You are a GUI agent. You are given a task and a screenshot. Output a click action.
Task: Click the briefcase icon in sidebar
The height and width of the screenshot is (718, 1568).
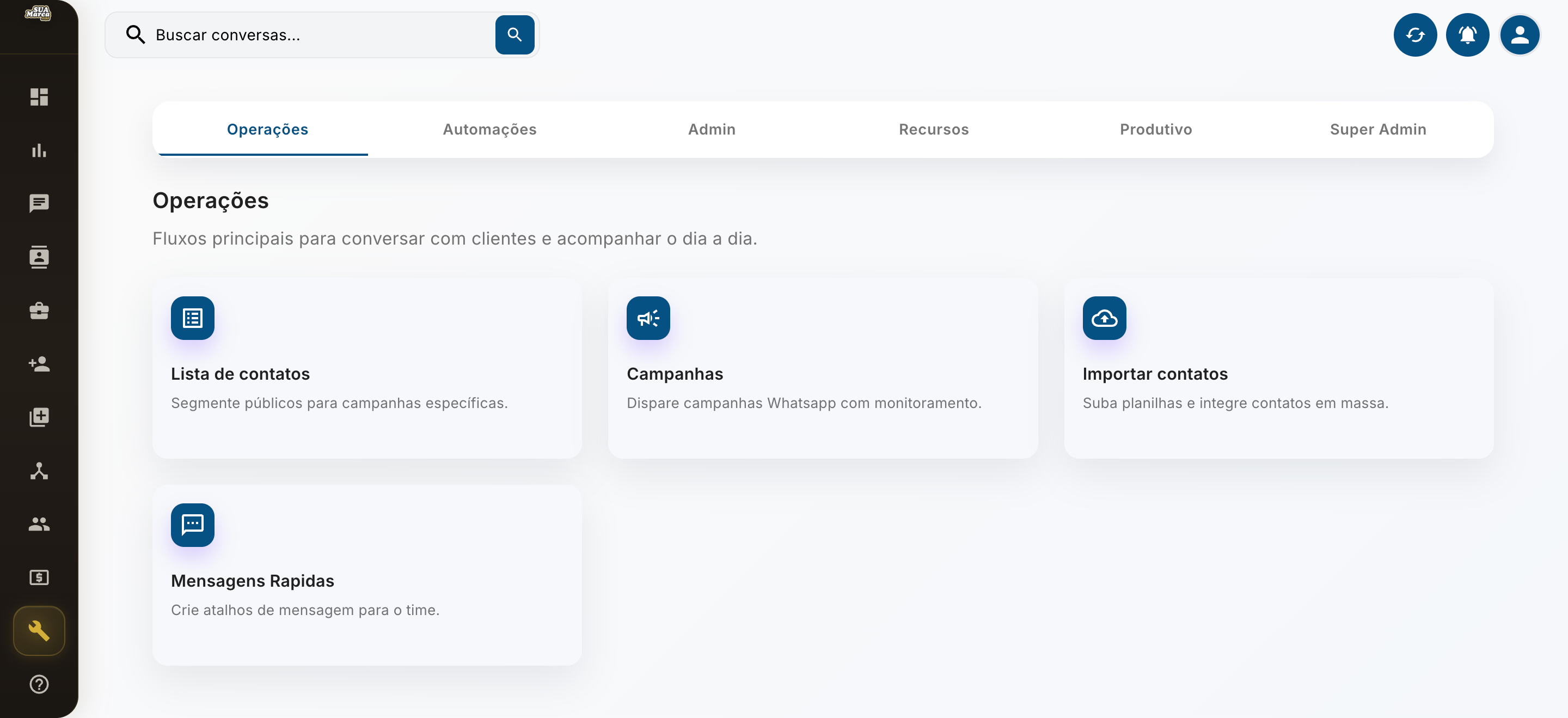pyautogui.click(x=39, y=311)
